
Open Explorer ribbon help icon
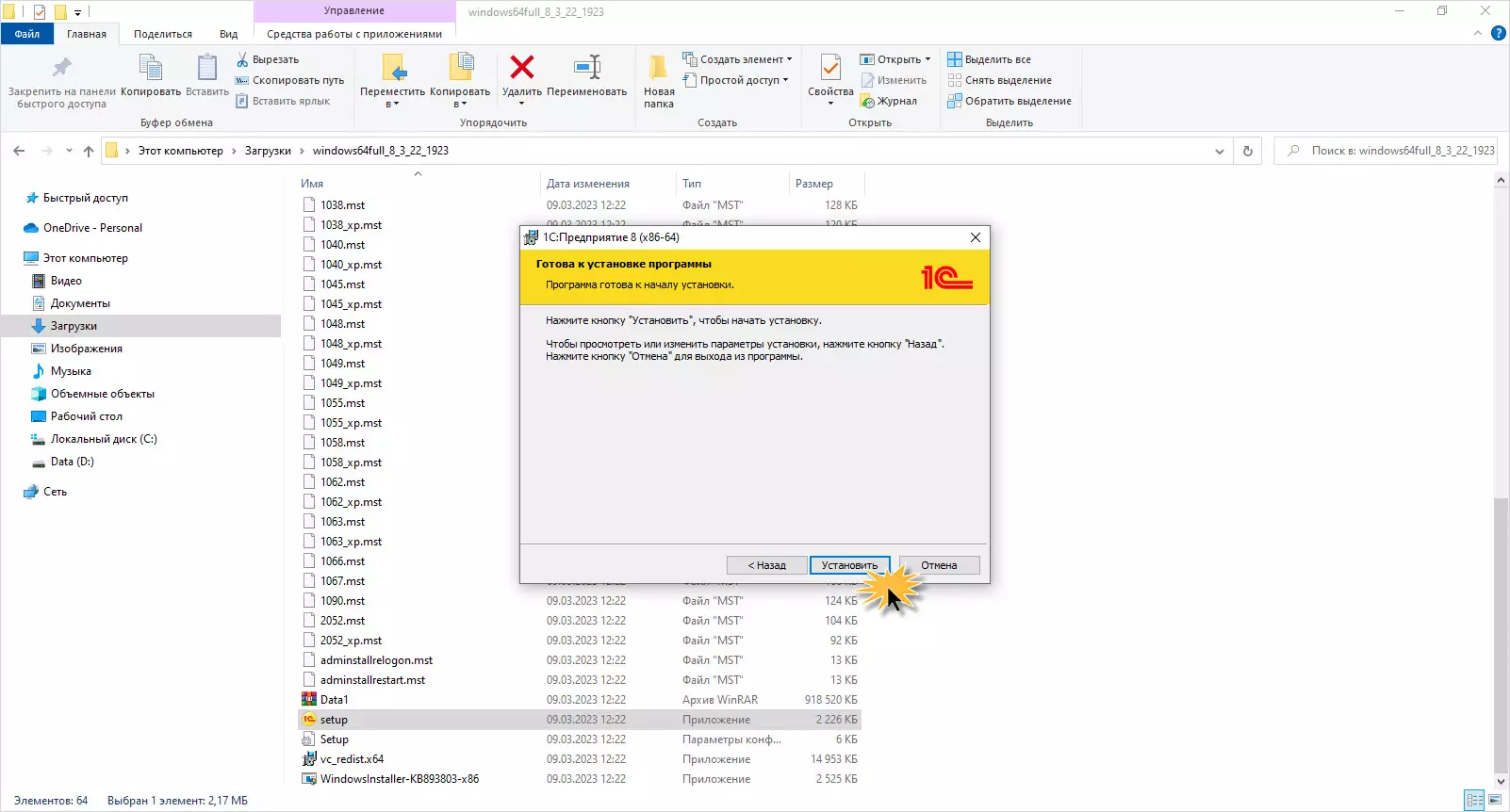[1499, 33]
